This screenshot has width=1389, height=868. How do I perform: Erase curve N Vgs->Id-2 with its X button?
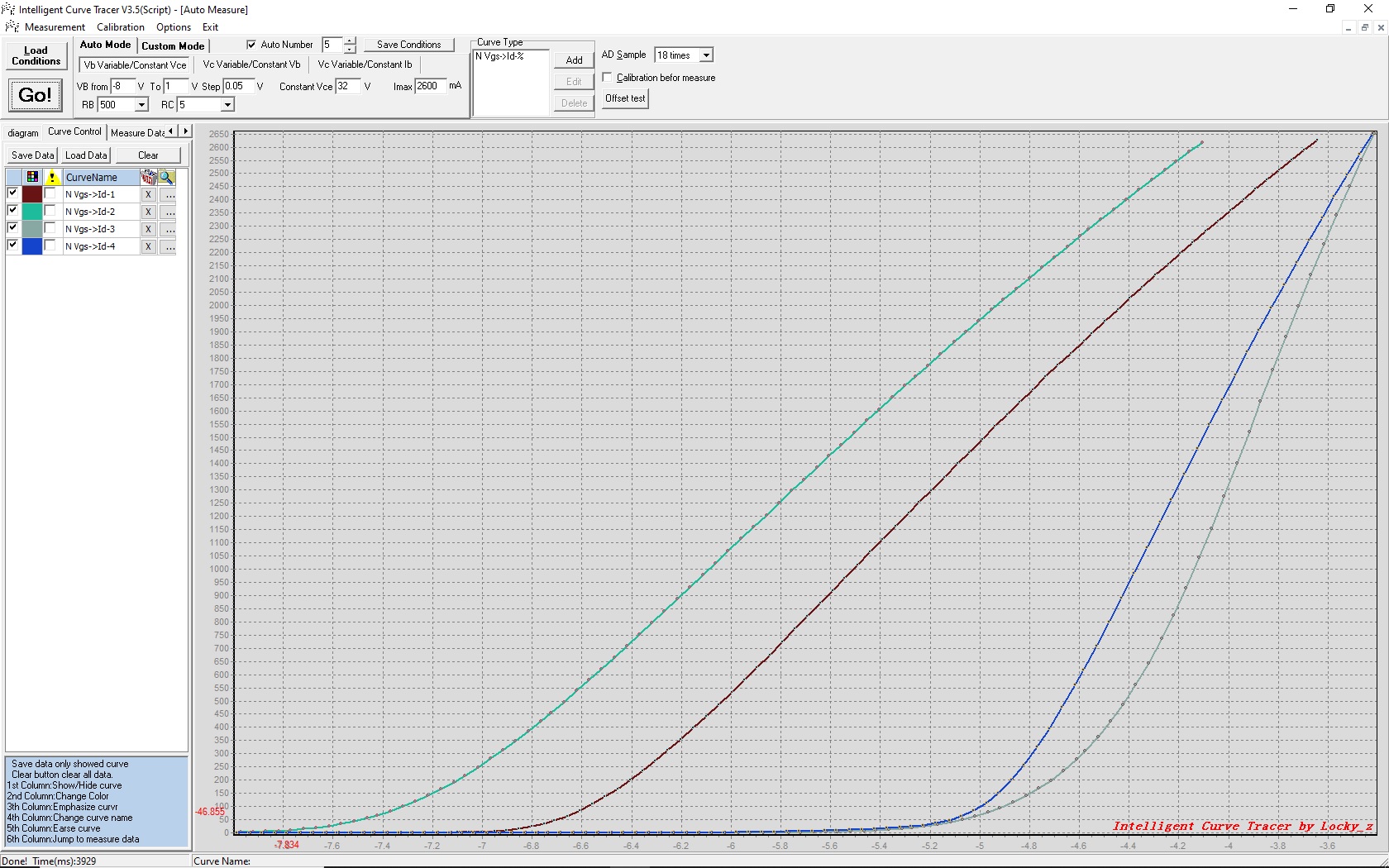click(x=148, y=212)
